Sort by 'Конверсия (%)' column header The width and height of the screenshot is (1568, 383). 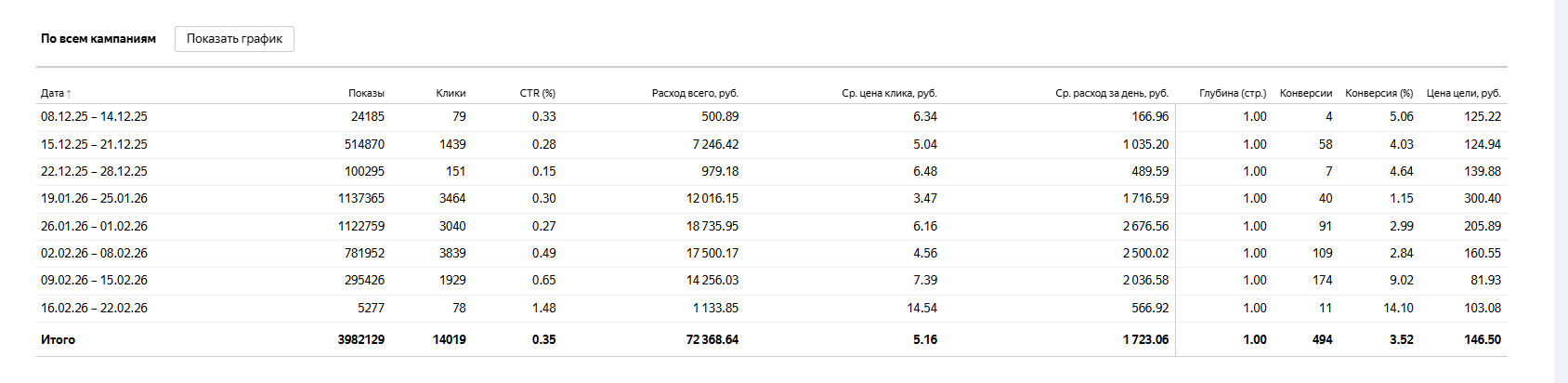pos(1379,93)
